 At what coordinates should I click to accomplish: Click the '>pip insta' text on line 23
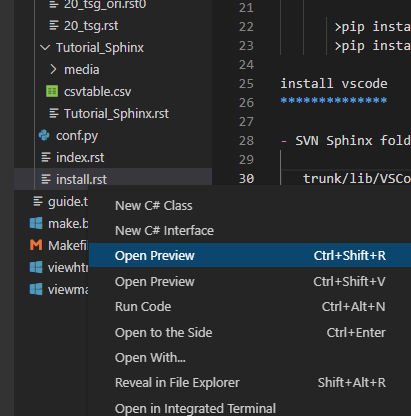click(372, 46)
